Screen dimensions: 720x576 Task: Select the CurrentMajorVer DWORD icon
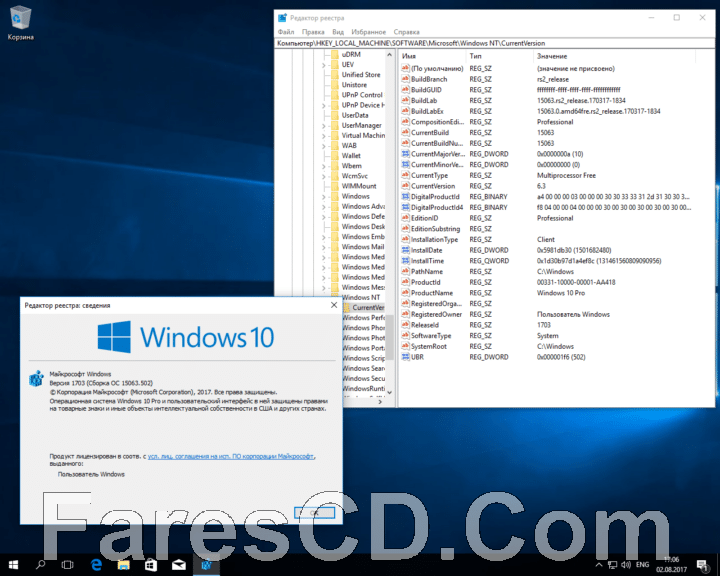coord(405,154)
